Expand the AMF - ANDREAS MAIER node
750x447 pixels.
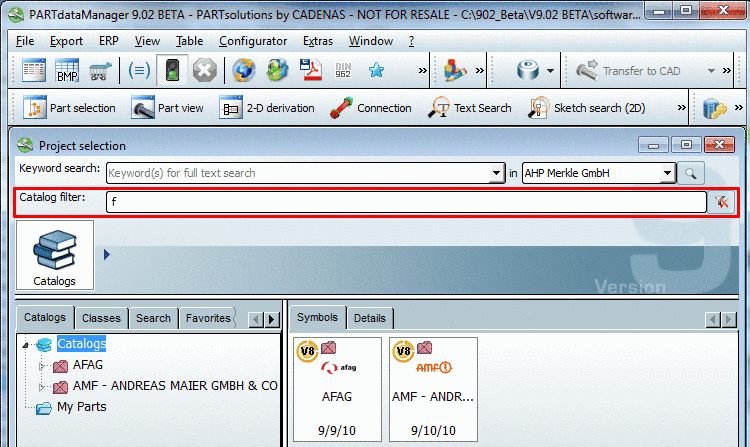tap(42, 387)
